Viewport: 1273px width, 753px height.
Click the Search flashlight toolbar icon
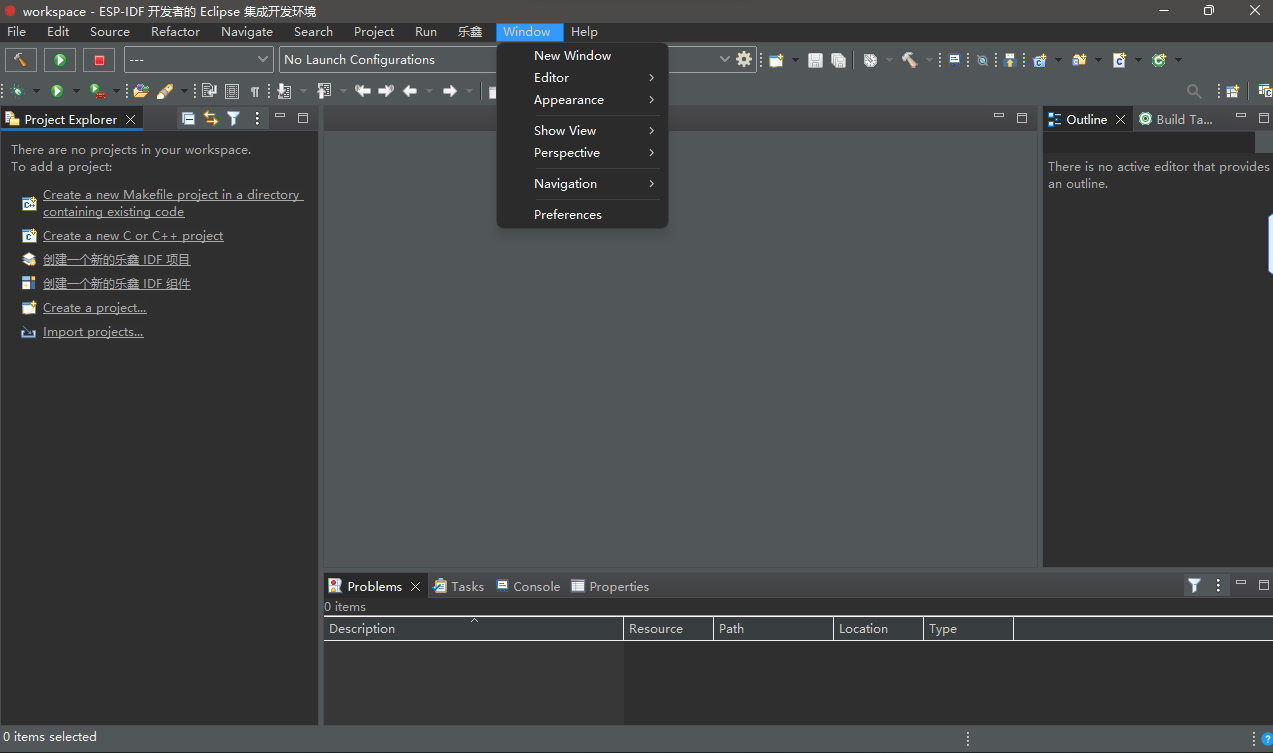click(165, 91)
